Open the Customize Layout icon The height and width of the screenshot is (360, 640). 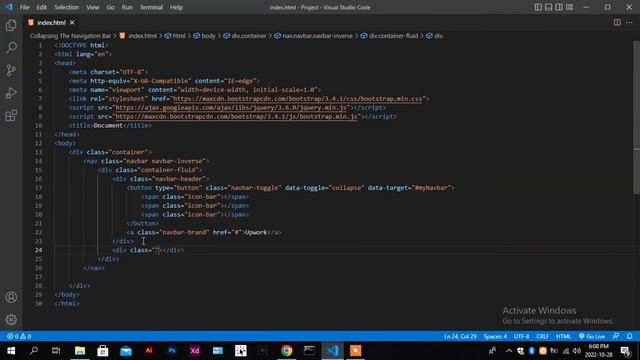(x=569, y=7)
